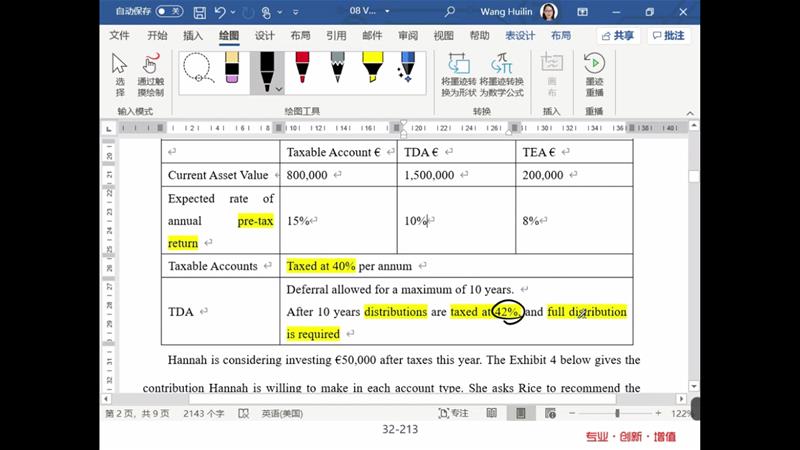800x450 pixels.
Task: Switch to the 插入 tab
Action: [x=193, y=35]
